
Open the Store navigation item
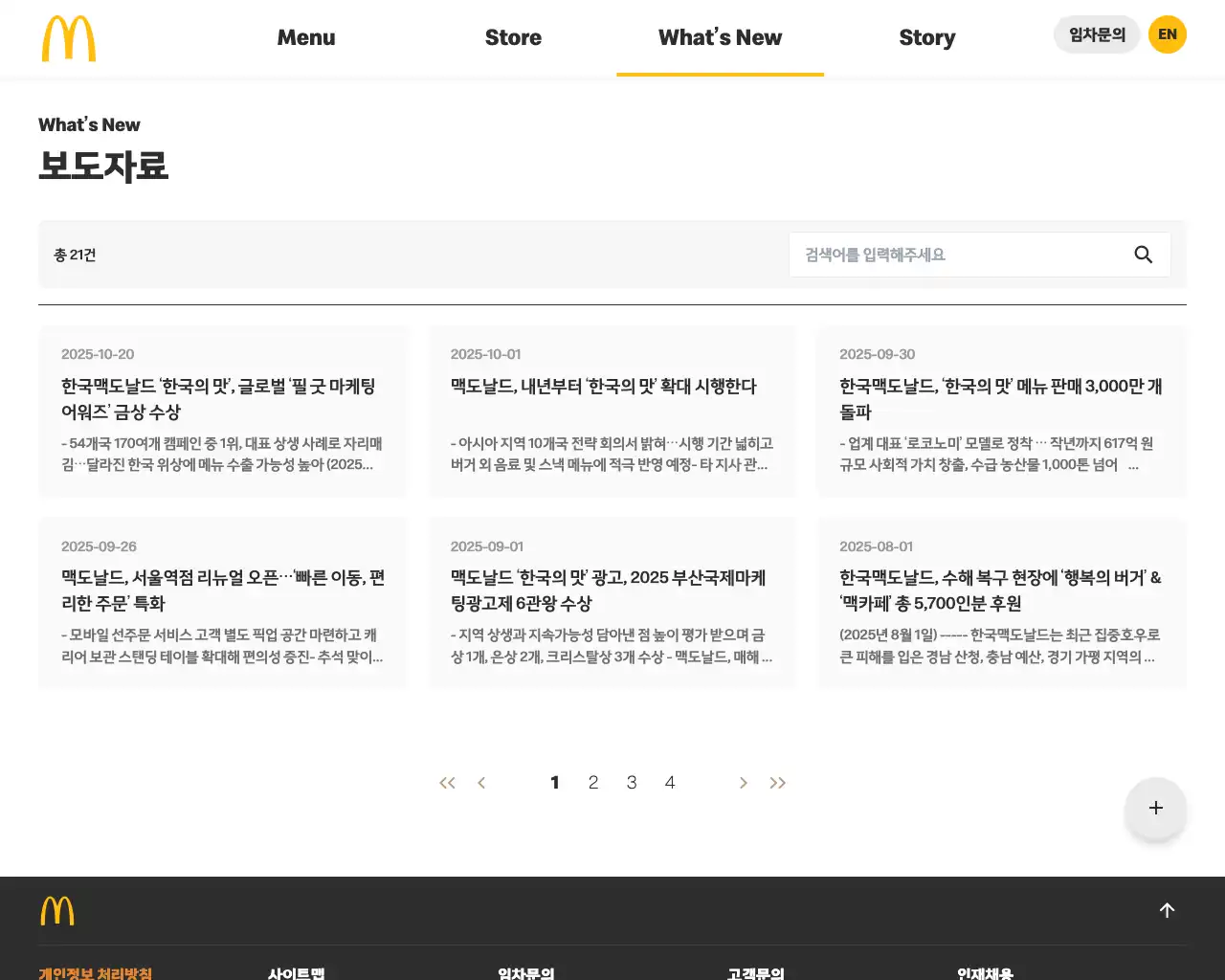click(513, 37)
